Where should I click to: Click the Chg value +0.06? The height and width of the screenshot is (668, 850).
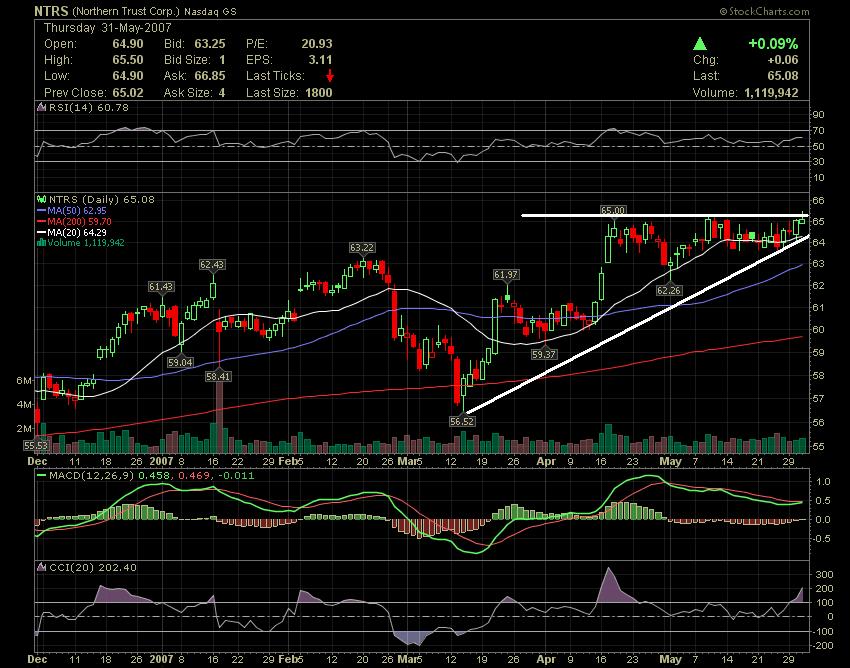(x=782, y=60)
